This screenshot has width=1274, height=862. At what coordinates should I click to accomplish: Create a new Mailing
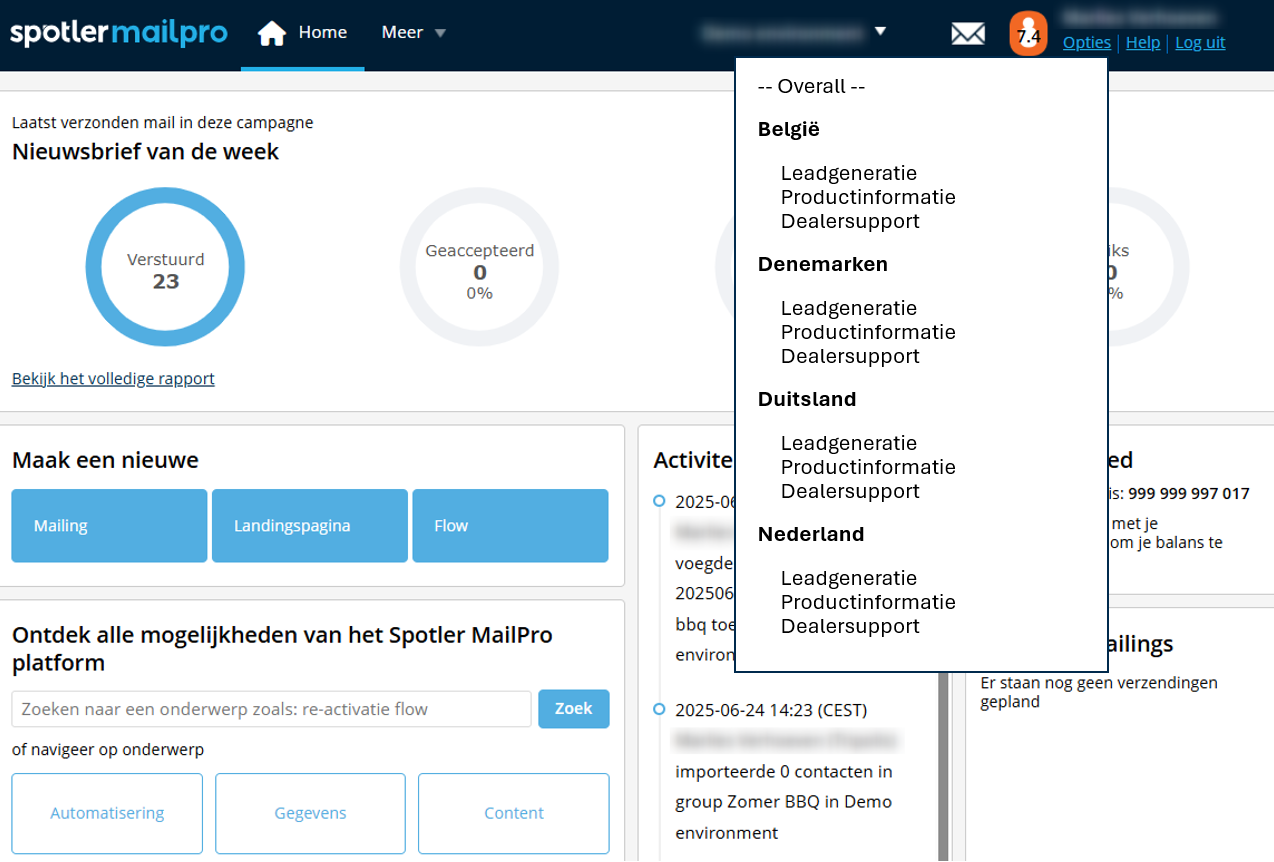point(109,526)
